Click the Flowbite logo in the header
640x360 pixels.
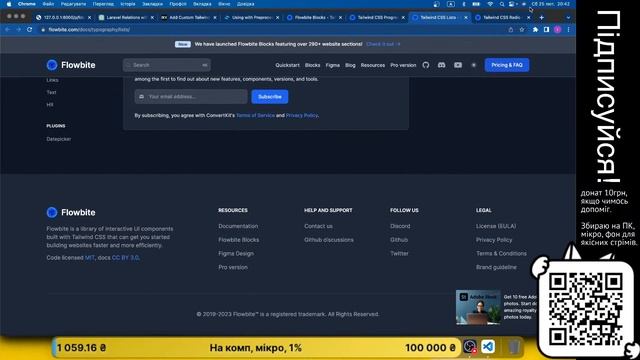[x=71, y=65]
